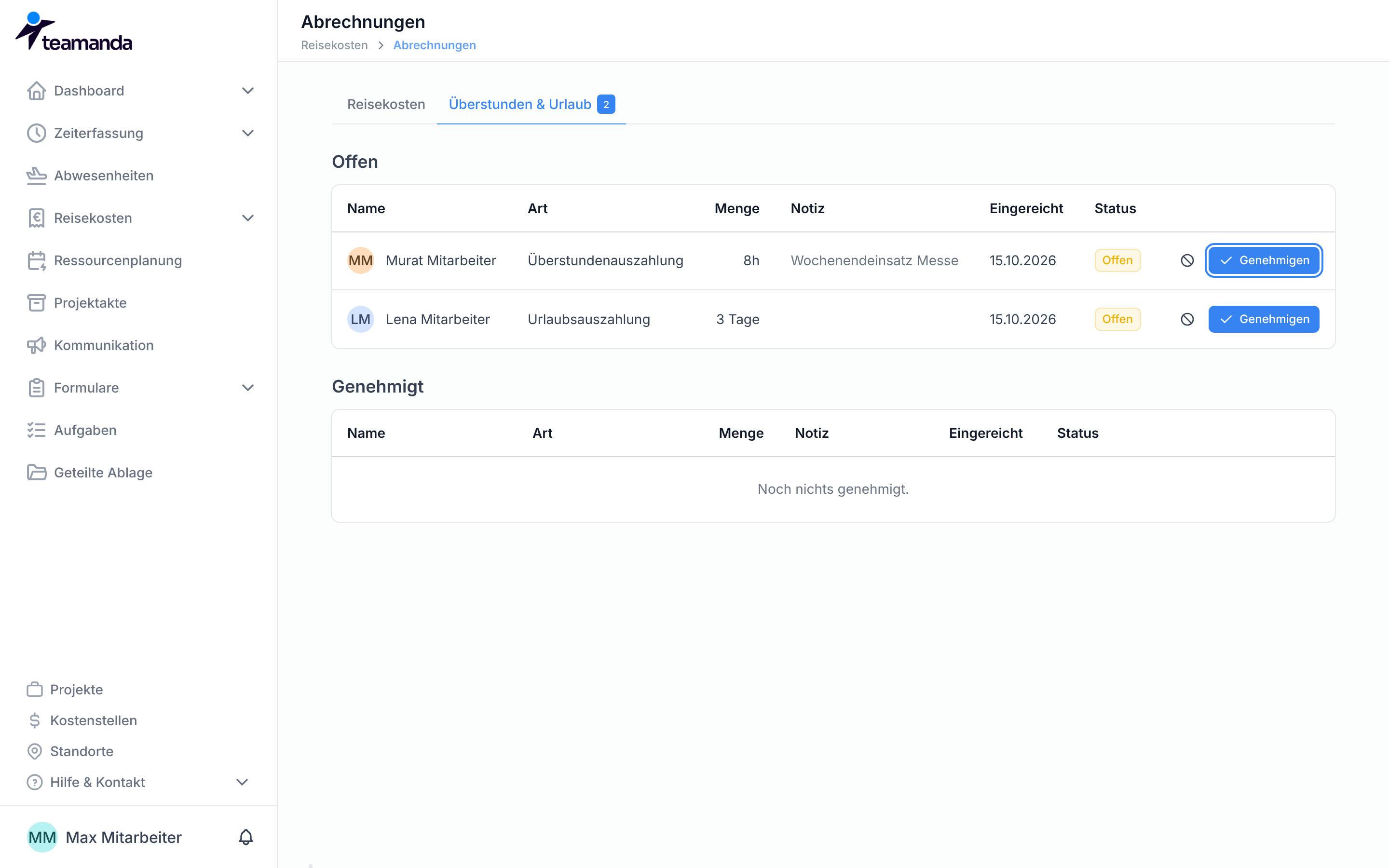Open notifications bell icon
Image resolution: width=1389 pixels, height=868 pixels.
(245, 838)
